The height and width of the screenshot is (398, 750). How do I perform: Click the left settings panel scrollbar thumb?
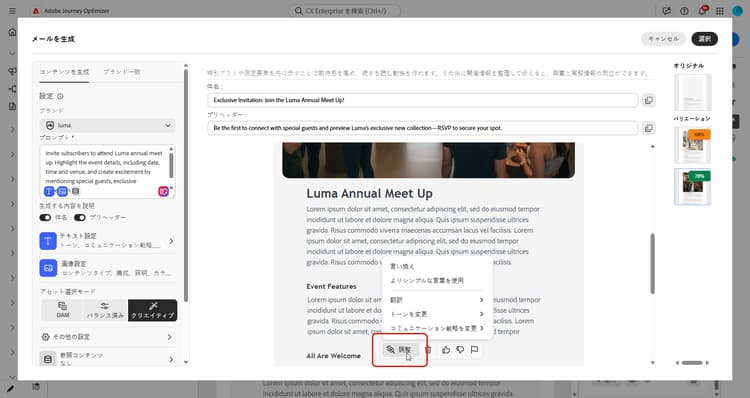point(186,186)
